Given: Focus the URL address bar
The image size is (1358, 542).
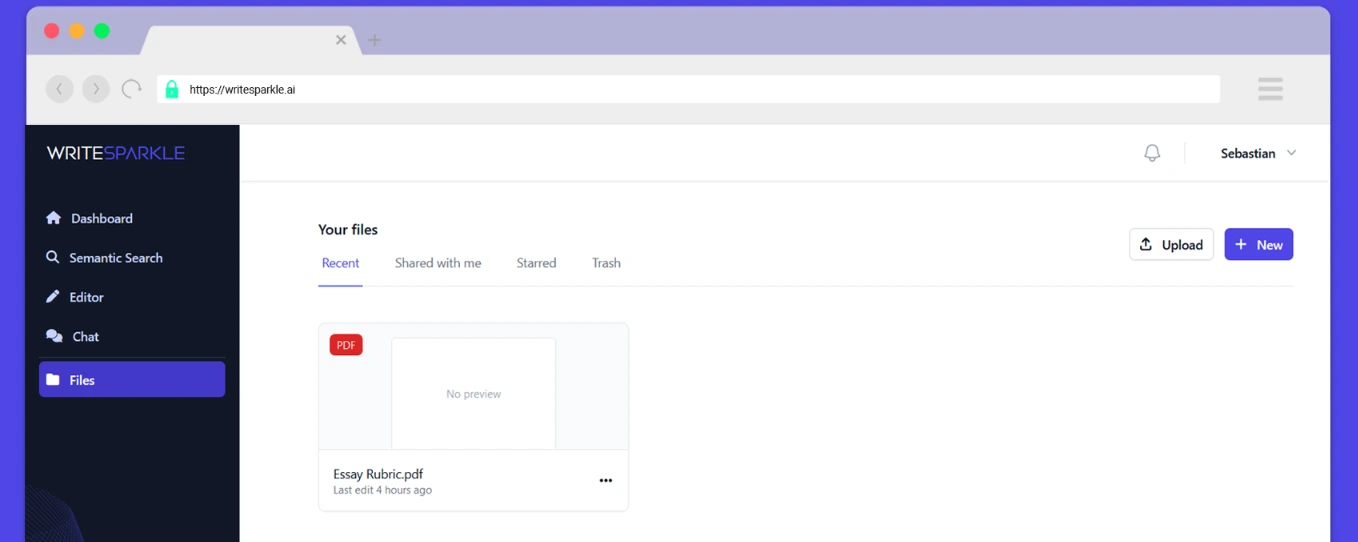Looking at the screenshot, I should point(688,89).
